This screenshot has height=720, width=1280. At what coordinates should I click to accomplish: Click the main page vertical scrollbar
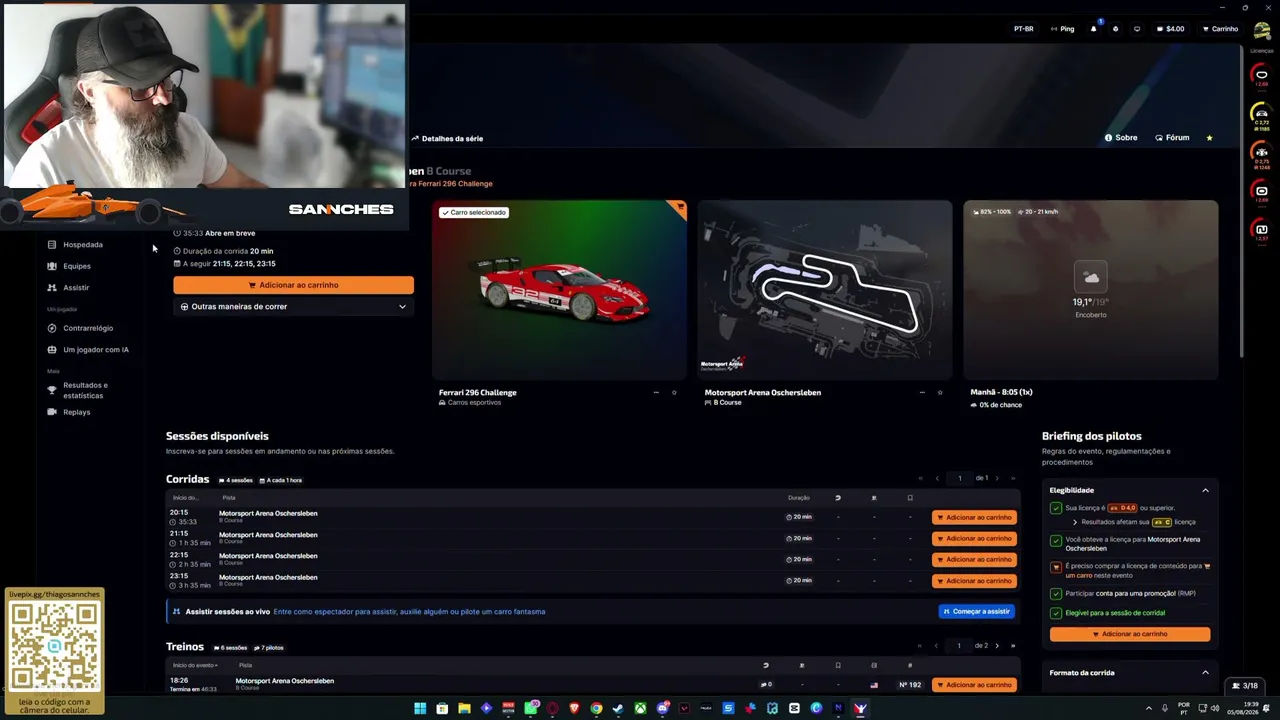point(1242,200)
